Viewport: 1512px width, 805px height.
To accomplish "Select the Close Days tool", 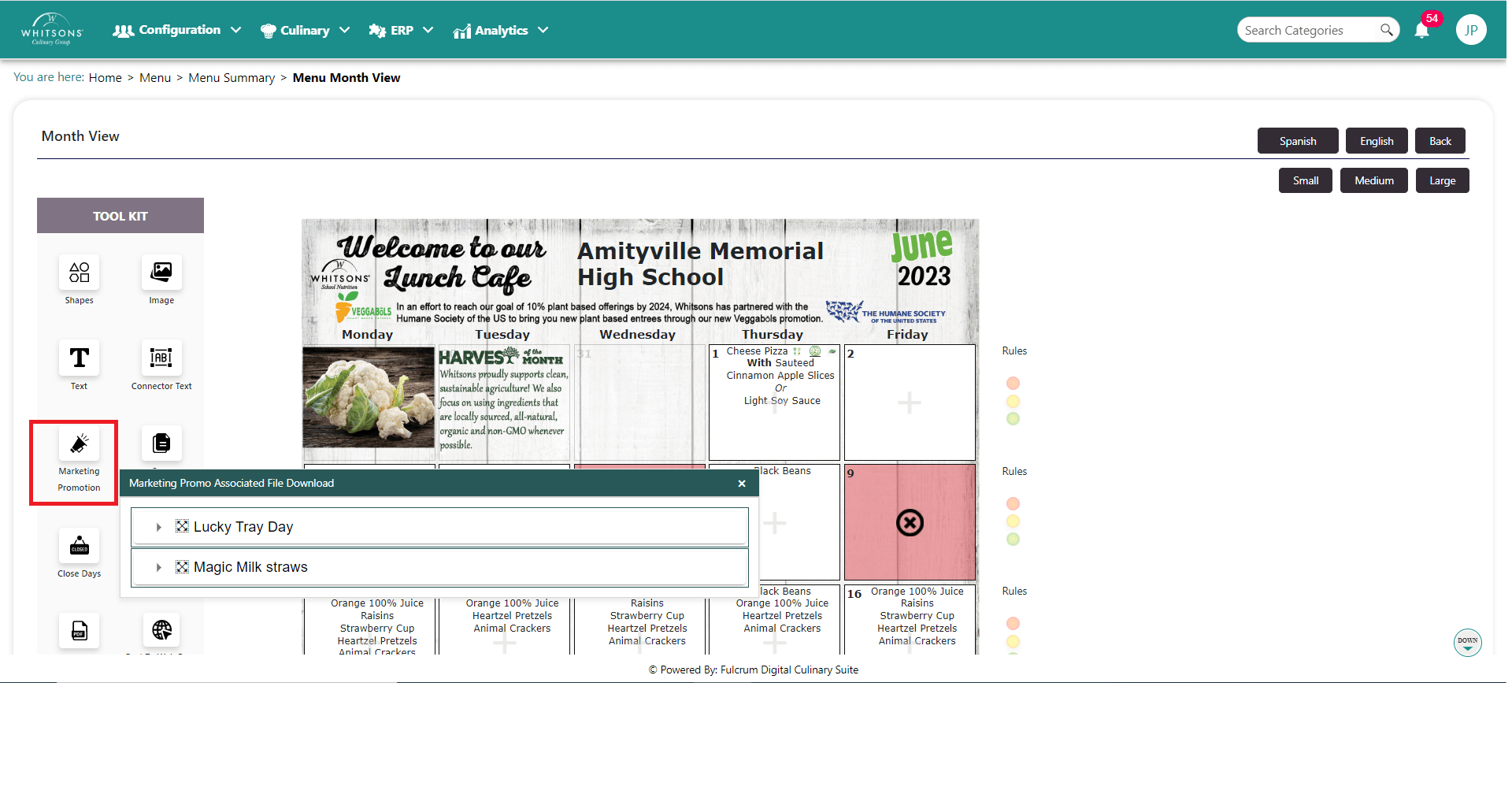I will (79, 546).
